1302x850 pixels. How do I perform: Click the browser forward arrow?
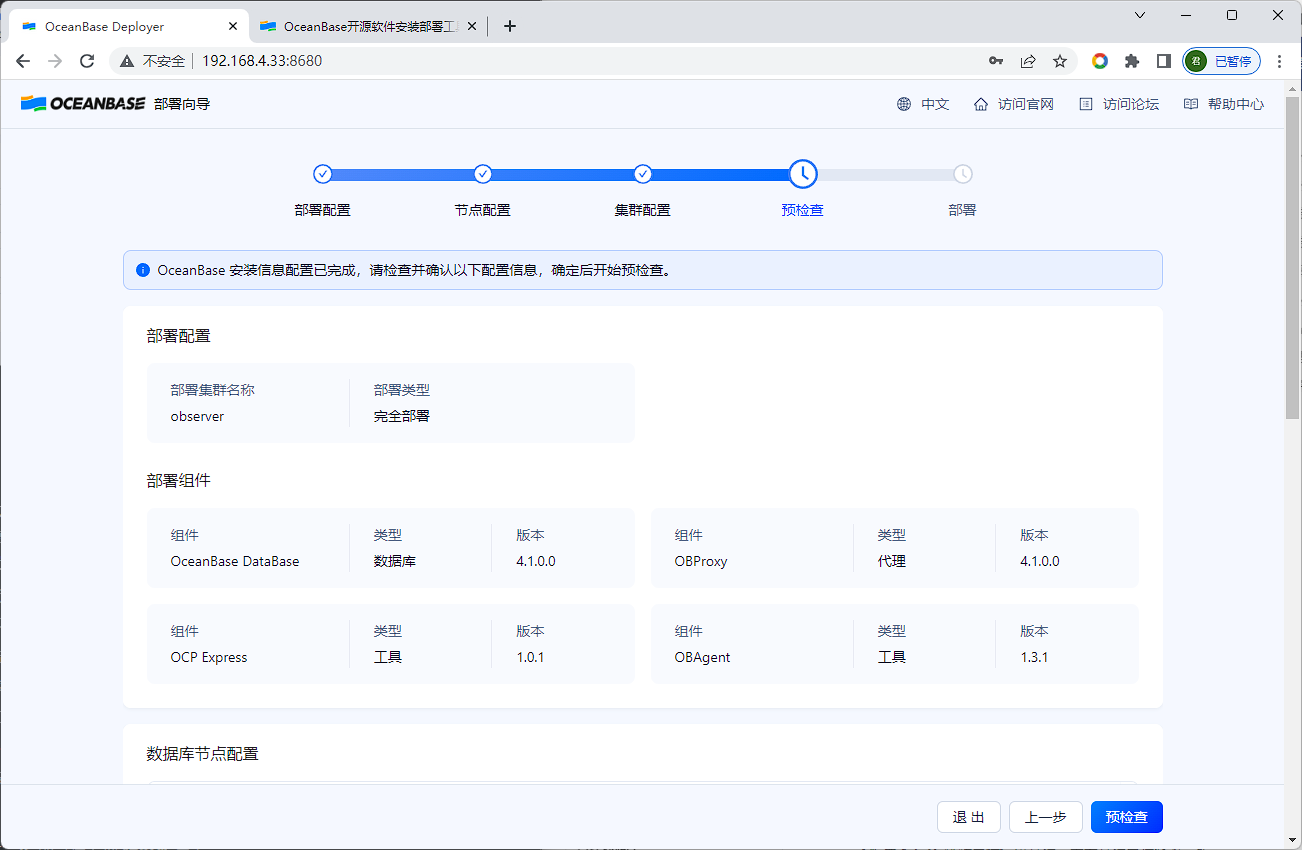click(x=55, y=61)
